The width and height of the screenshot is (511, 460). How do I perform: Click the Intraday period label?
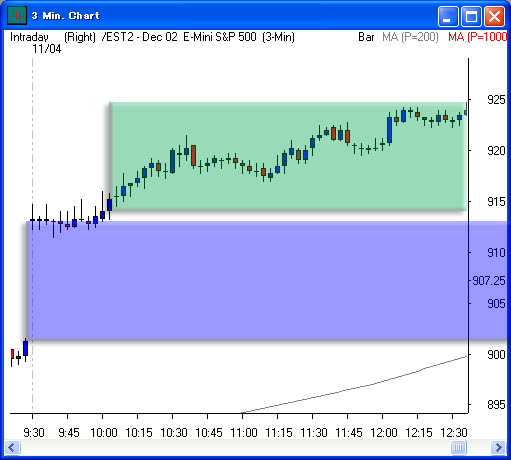click(x=29, y=37)
